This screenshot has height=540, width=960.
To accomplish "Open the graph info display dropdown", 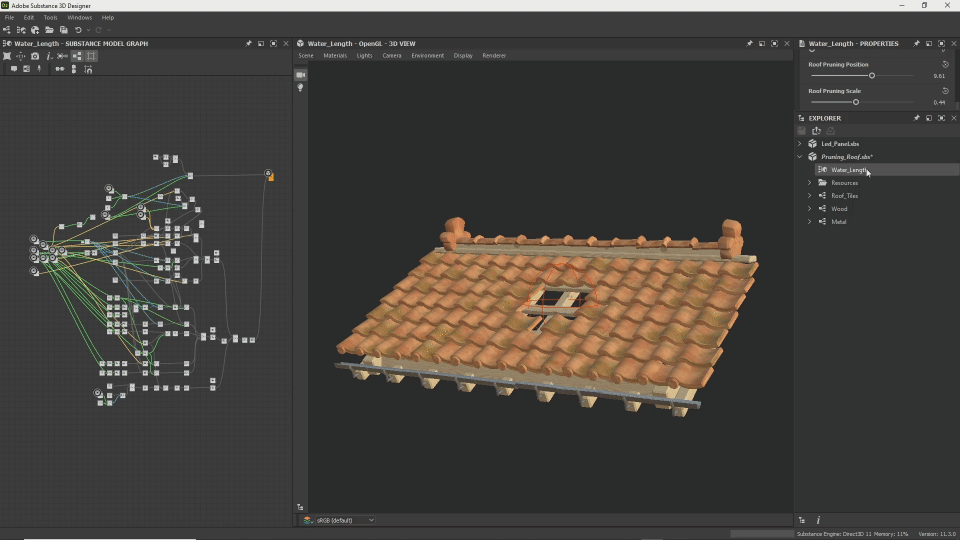I will click(x=49, y=56).
